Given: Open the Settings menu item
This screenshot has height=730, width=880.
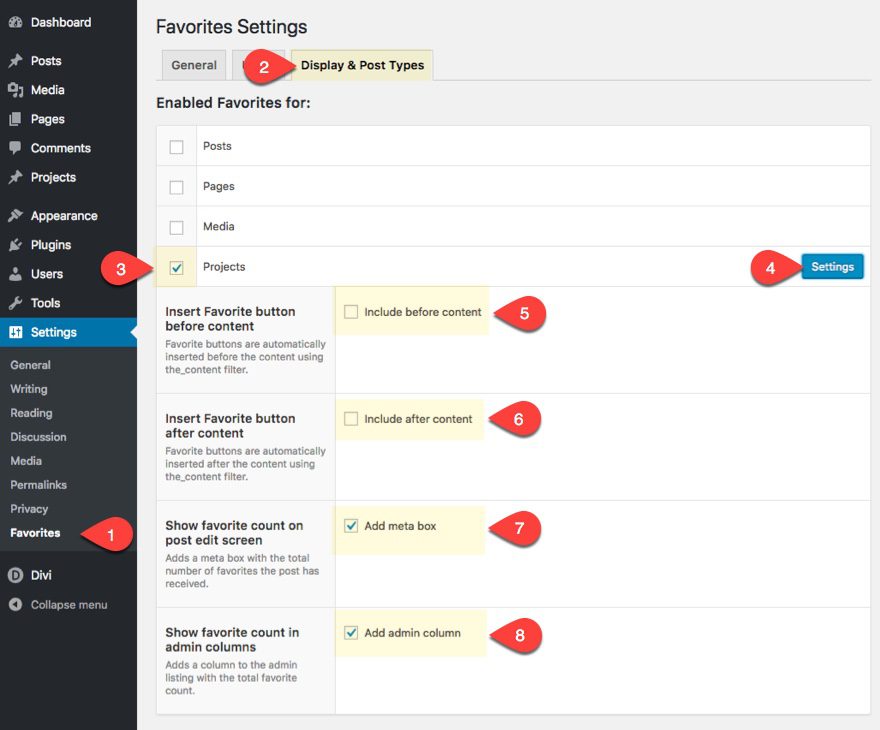Looking at the screenshot, I should point(68,332).
